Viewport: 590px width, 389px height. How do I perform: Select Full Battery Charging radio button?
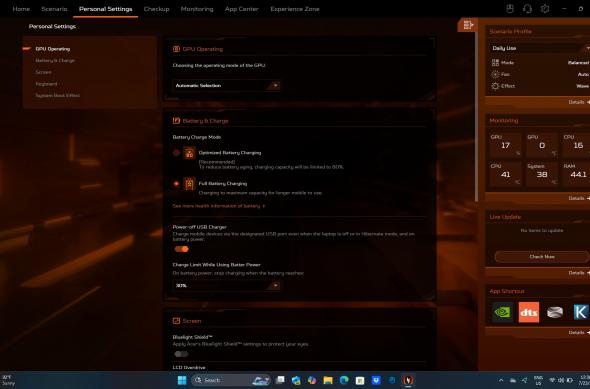[x=176, y=184]
